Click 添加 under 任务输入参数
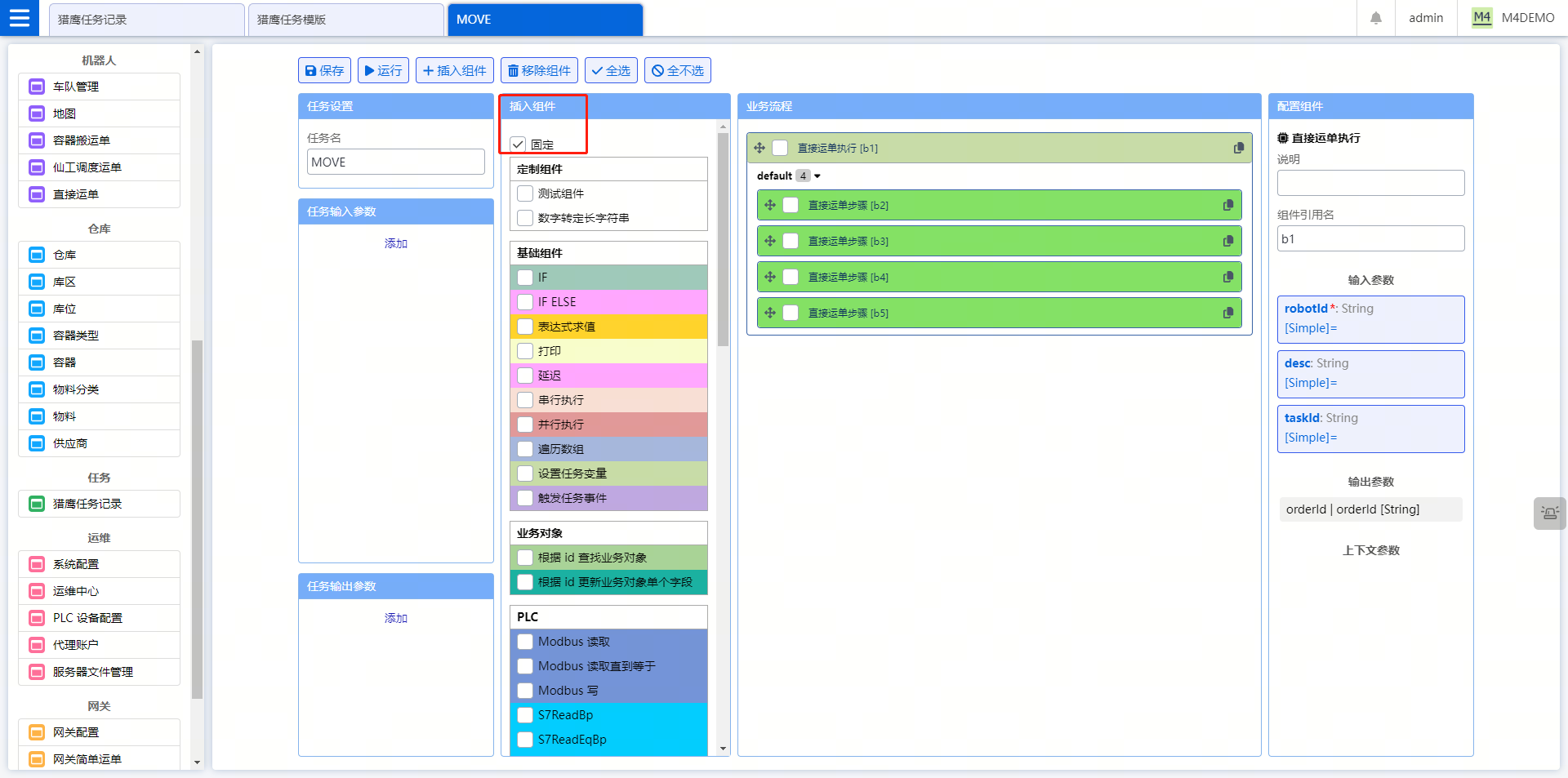Viewport: 1568px width, 778px height. coord(396,243)
